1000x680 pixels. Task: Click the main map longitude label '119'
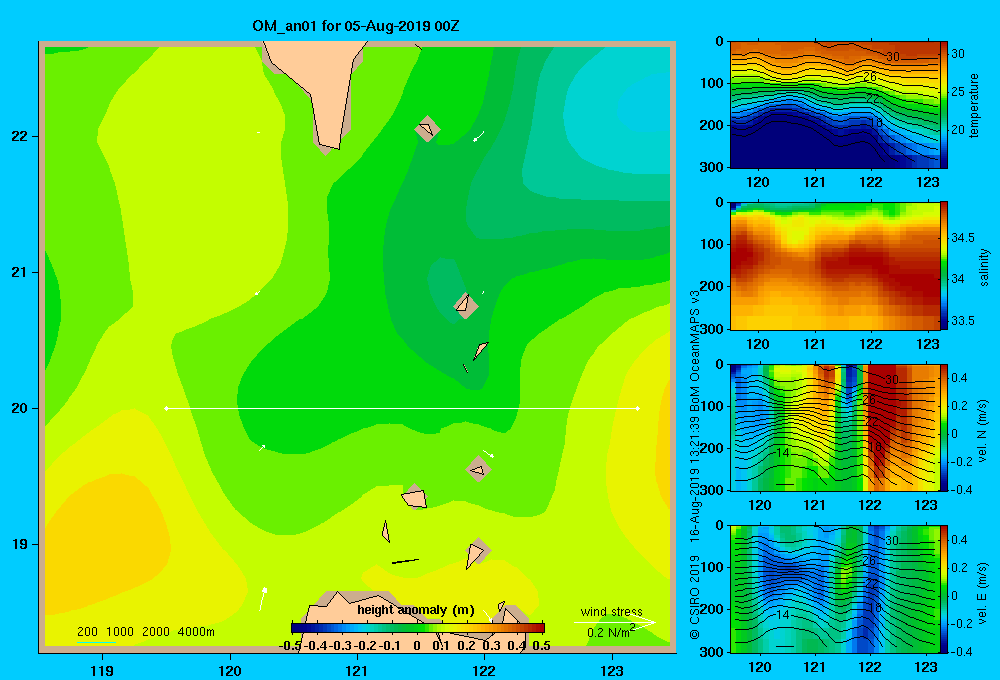[102, 670]
